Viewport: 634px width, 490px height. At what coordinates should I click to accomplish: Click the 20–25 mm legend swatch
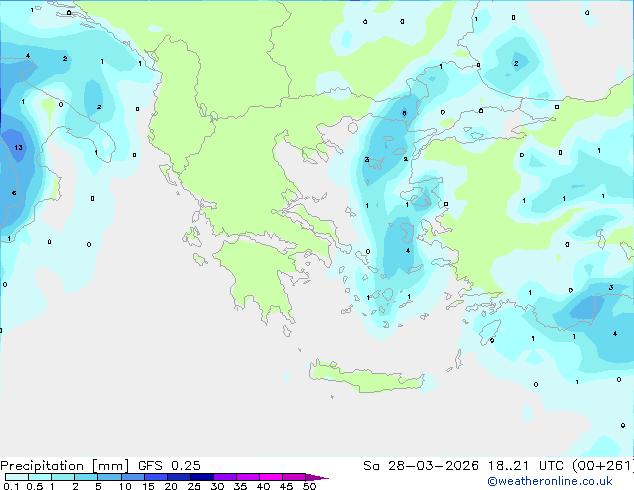pyautogui.click(x=178, y=477)
